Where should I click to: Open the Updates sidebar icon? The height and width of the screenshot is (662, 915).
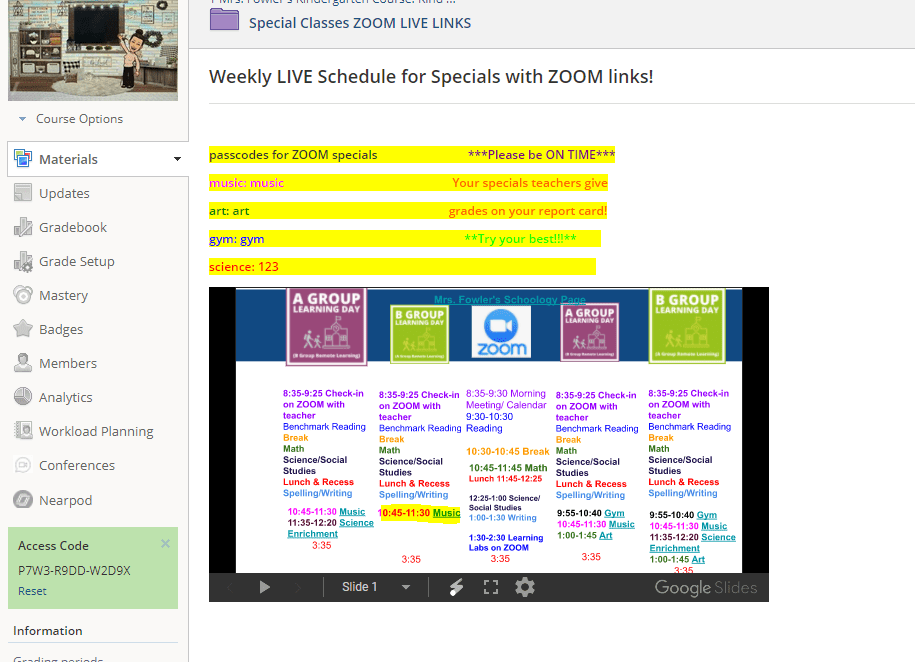tap(23, 193)
